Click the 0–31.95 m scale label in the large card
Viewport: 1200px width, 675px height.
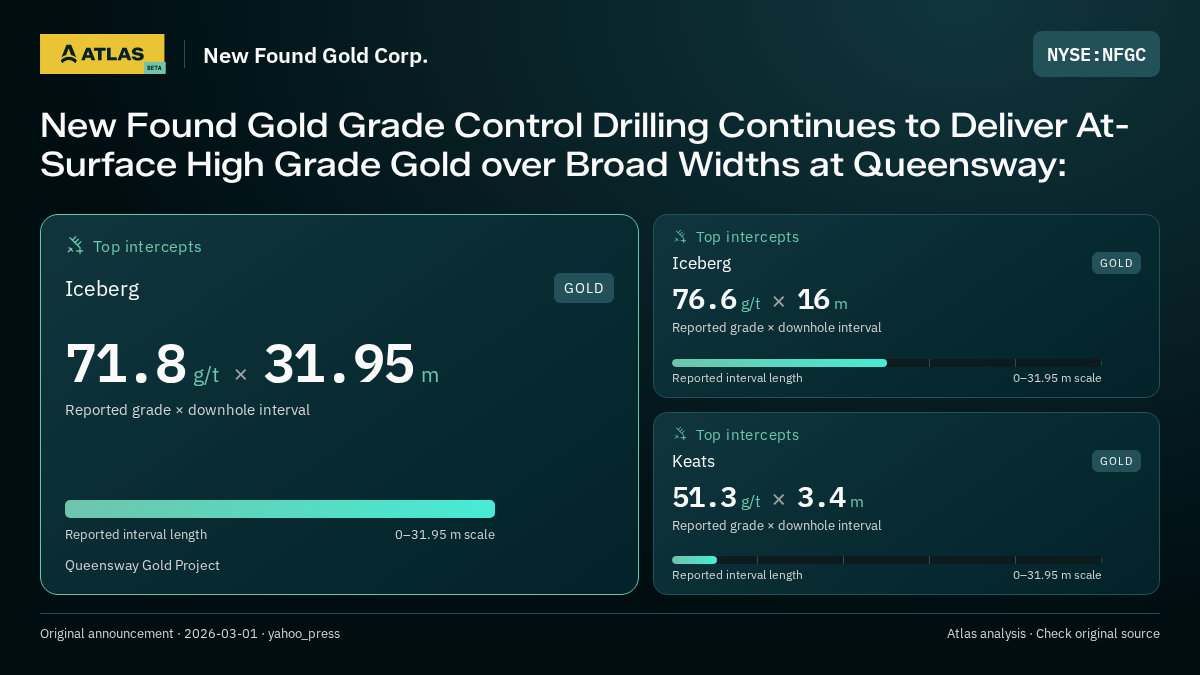pos(445,534)
